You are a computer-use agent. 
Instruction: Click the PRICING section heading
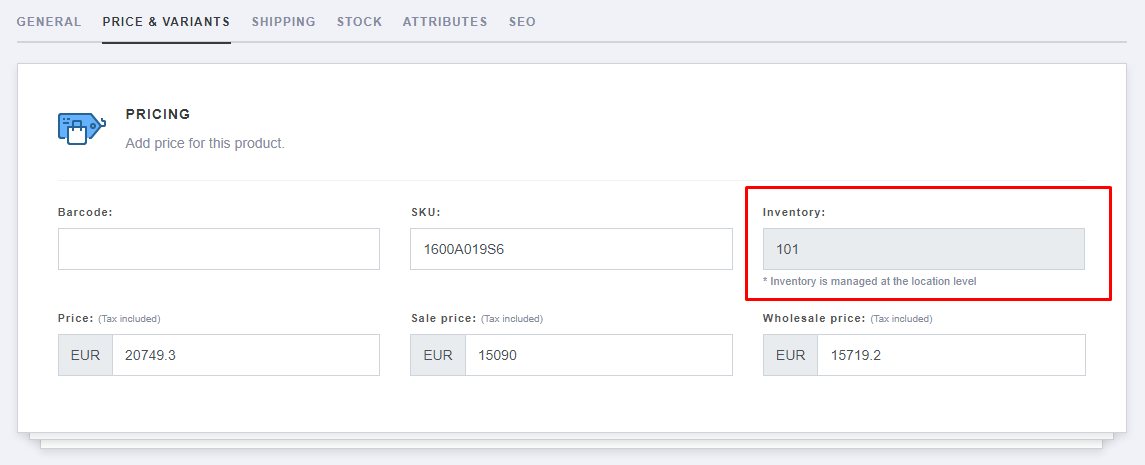[158, 115]
